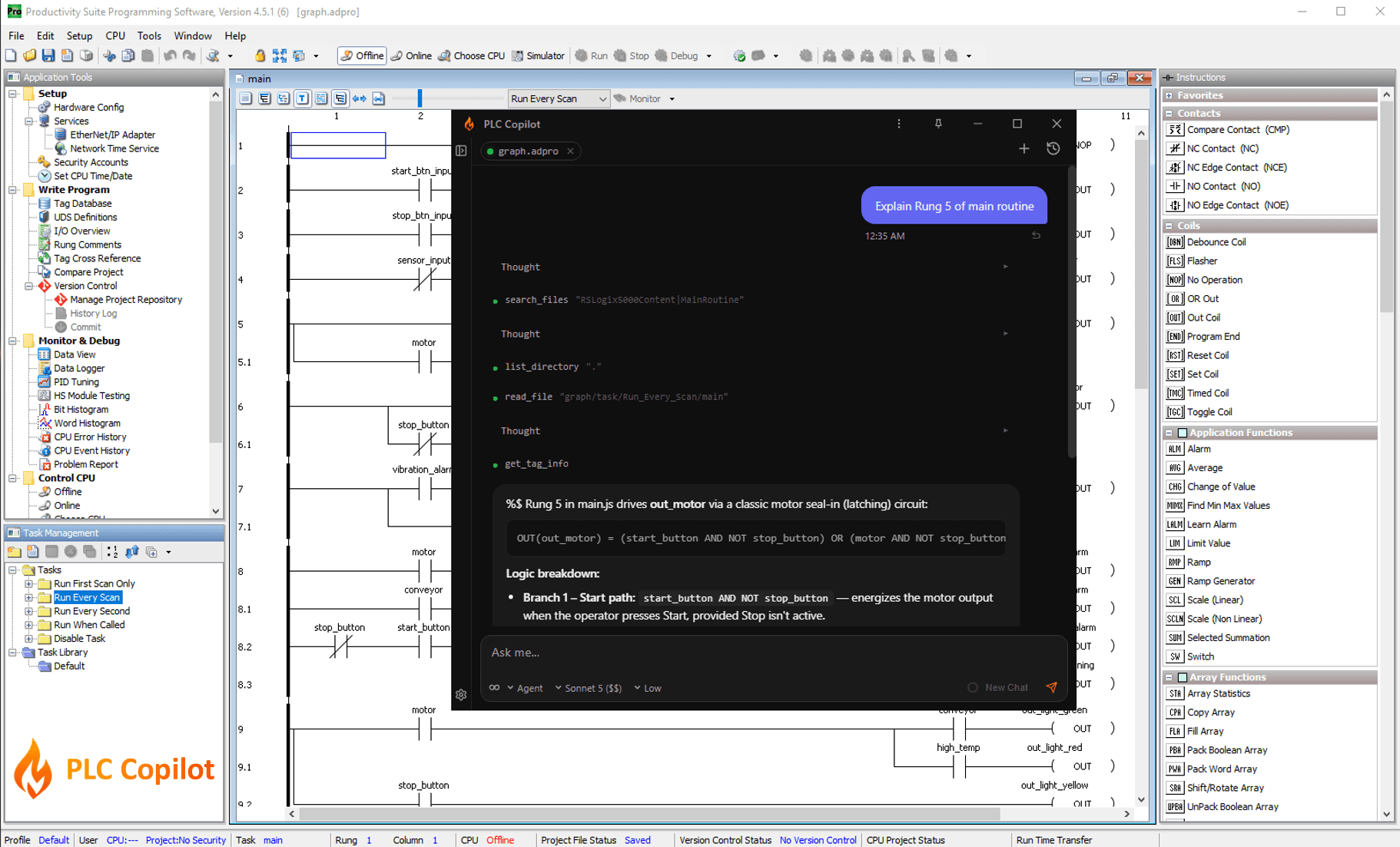The width and height of the screenshot is (1400, 847).
Task: Select the NO Edge Contact (NOE) instruction
Action: coord(1237,205)
